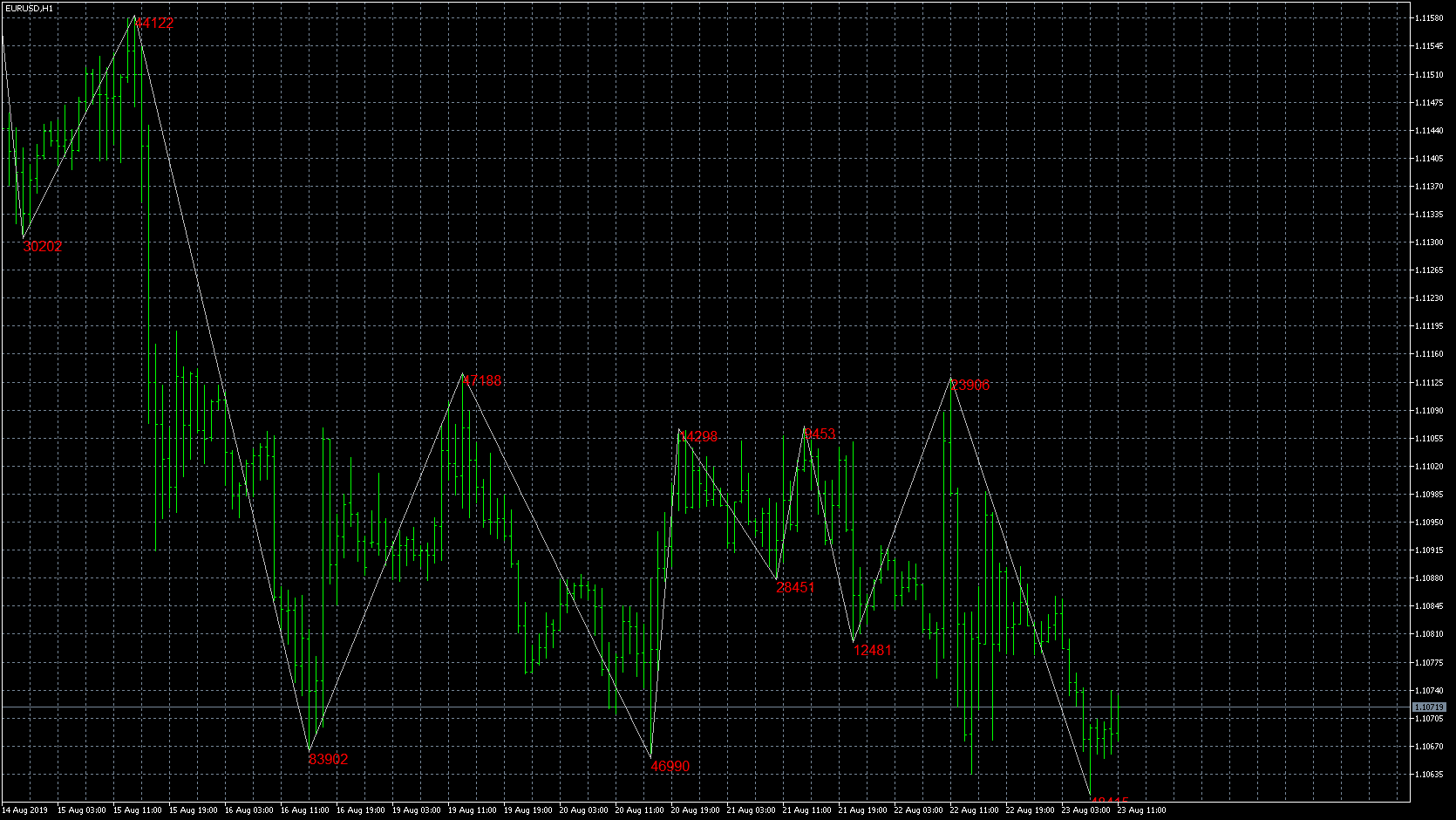Click the 1.10635 price axis label
Viewport: 1456px width, 820px height.
1429,775
